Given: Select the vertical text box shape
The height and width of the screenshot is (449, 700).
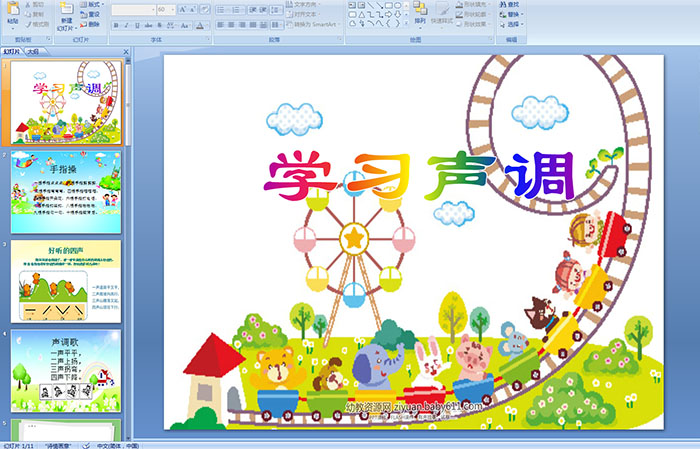Looking at the screenshot, I should (361, 5).
